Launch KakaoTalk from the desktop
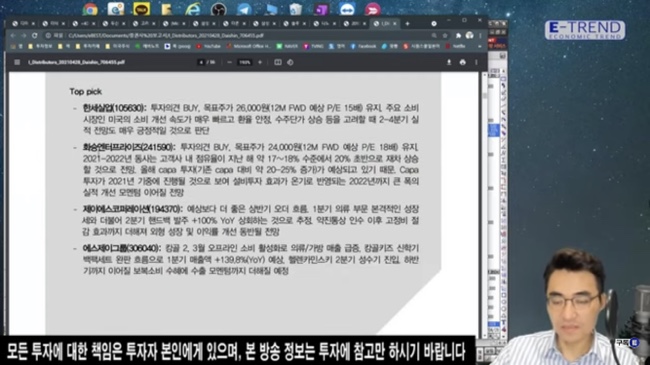This screenshot has height=365, width=650. [x=141, y=9]
